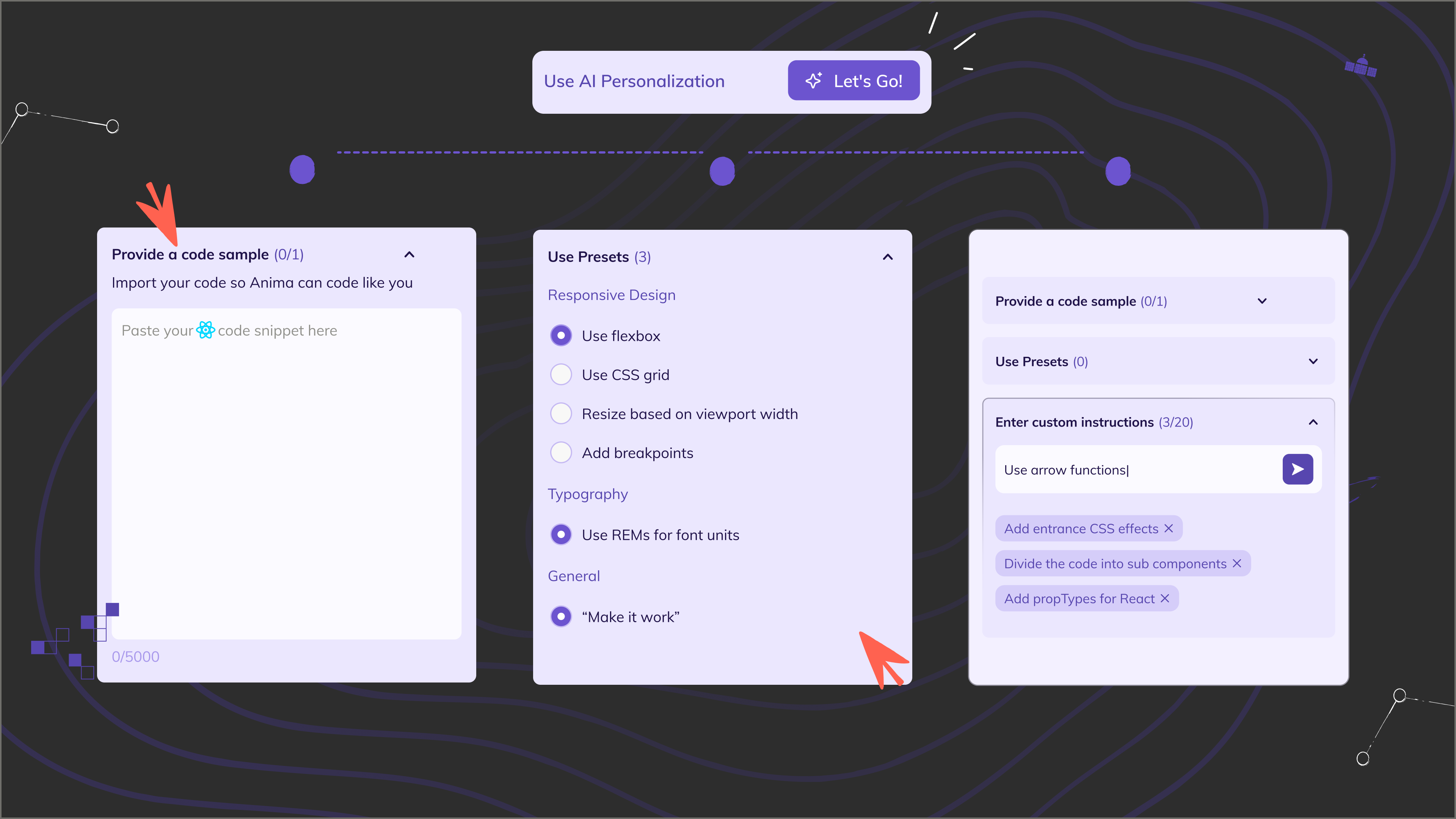The width and height of the screenshot is (1456, 819).
Task: Remove the Add propTypes for React tag
Action: tap(1165, 599)
